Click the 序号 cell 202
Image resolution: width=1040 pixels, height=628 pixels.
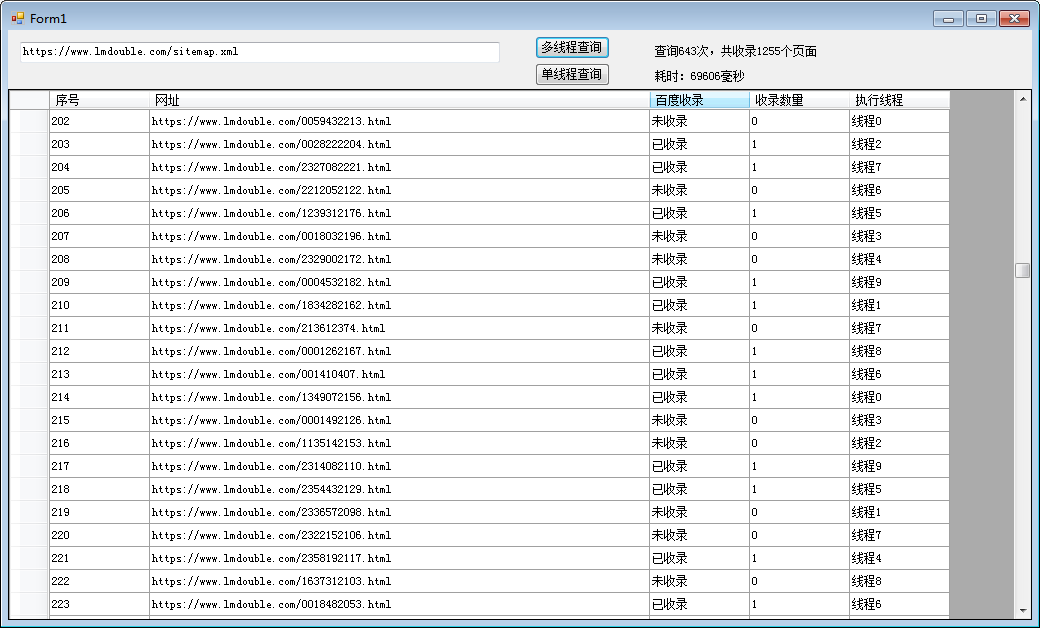(99, 121)
